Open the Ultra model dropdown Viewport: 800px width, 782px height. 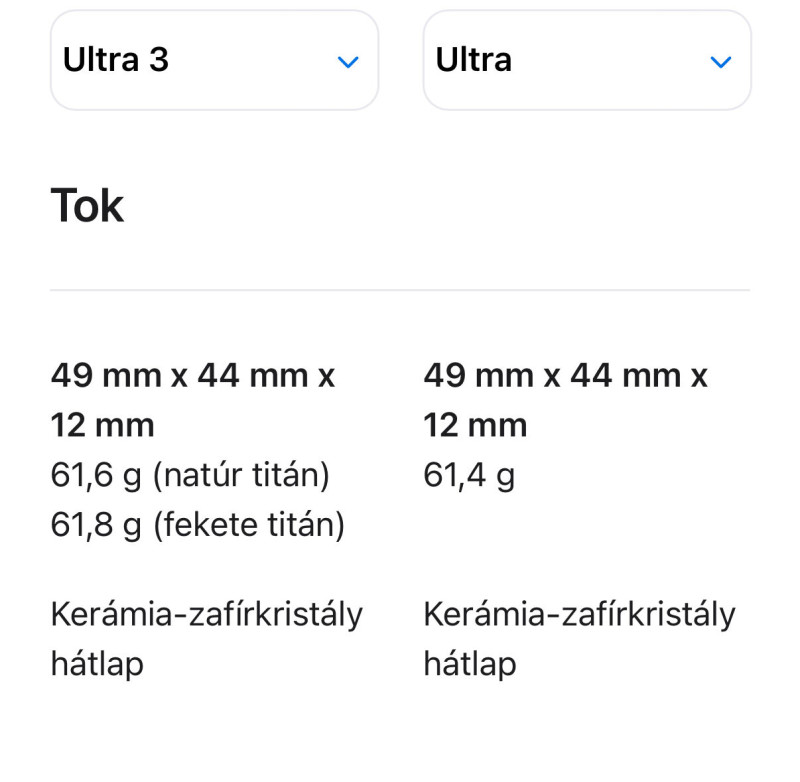587,60
